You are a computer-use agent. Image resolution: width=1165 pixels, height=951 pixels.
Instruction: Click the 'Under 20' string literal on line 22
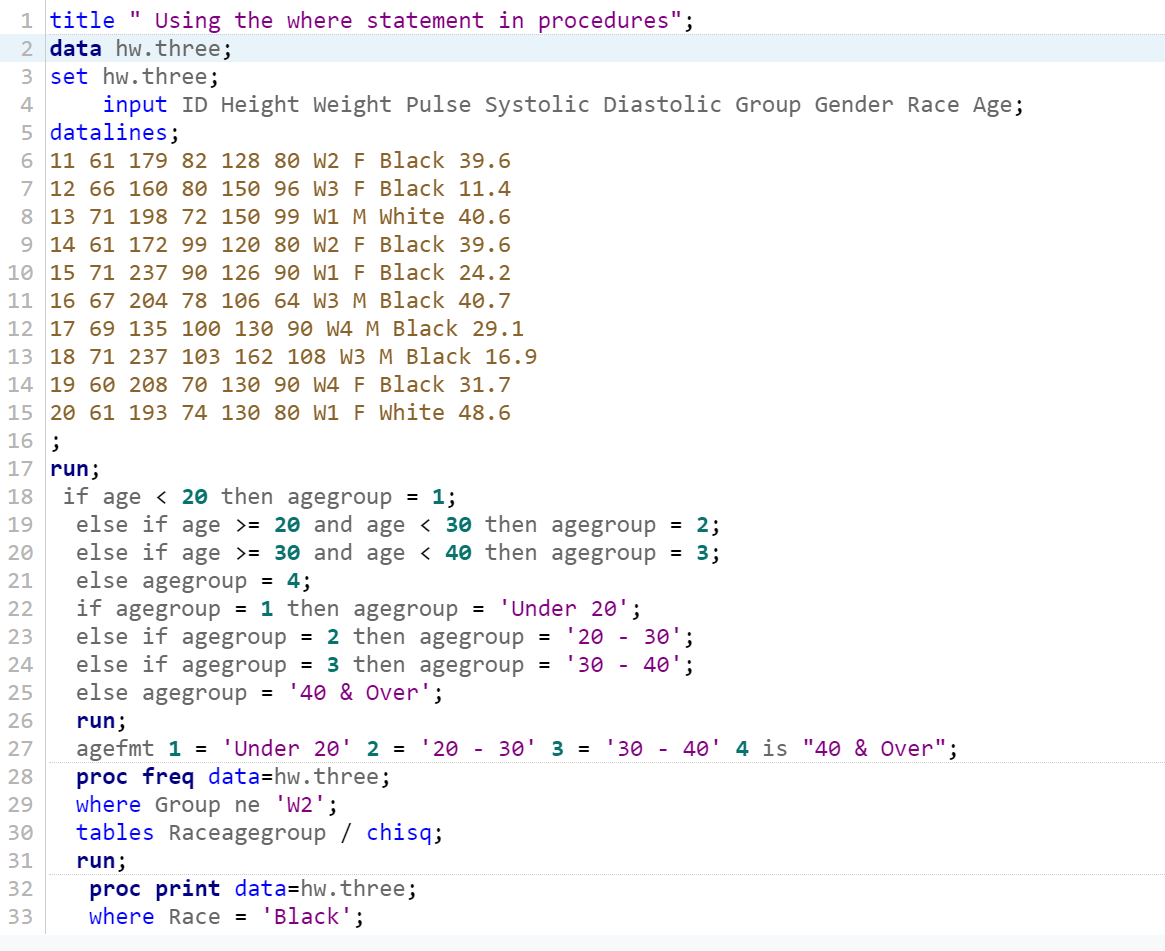pos(570,608)
